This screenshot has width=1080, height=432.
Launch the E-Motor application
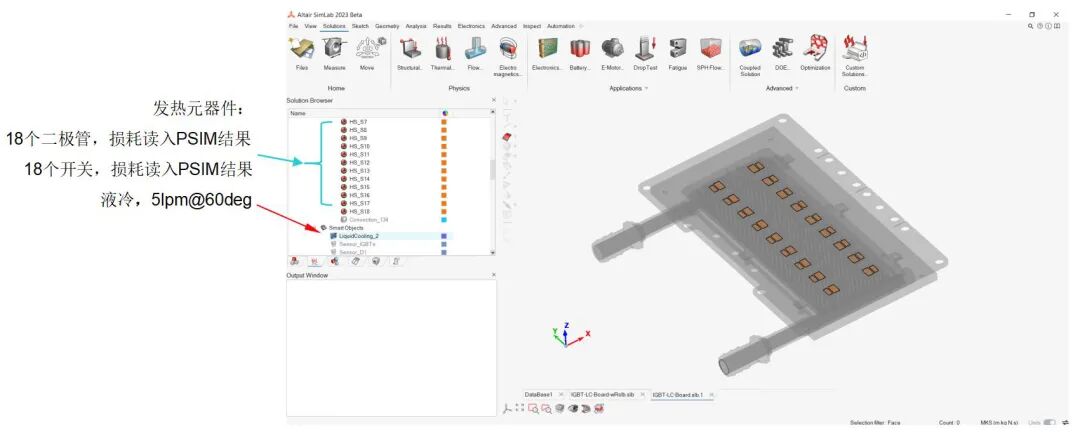point(612,54)
